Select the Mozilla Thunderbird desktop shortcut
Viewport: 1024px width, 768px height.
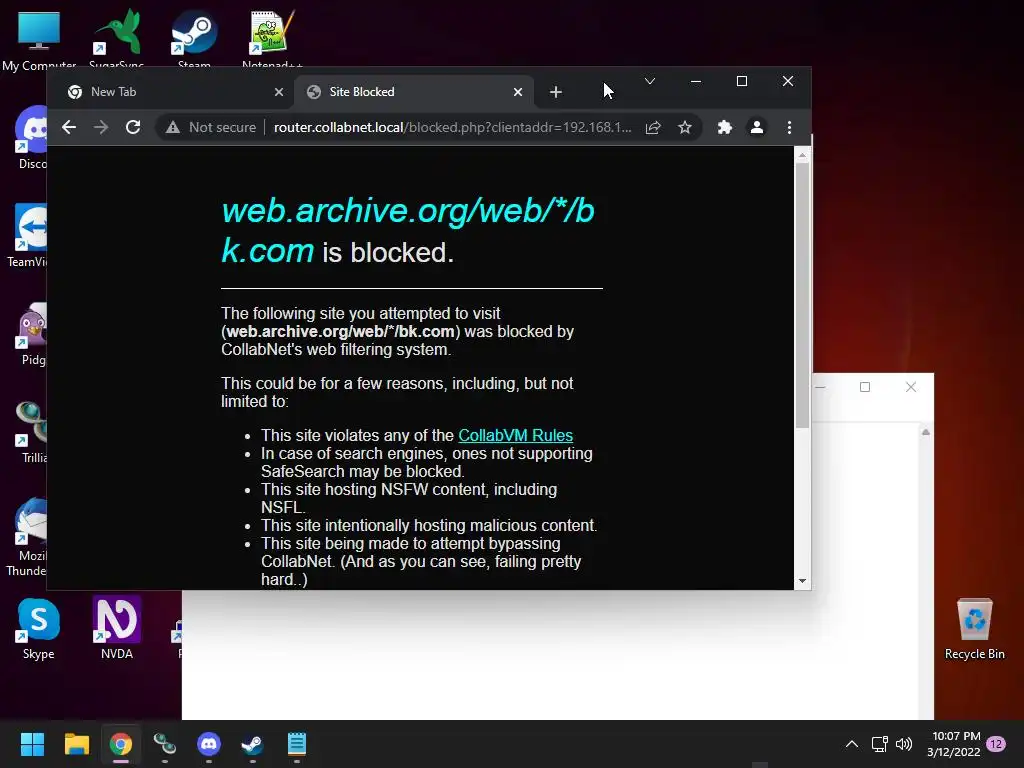tap(27, 538)
